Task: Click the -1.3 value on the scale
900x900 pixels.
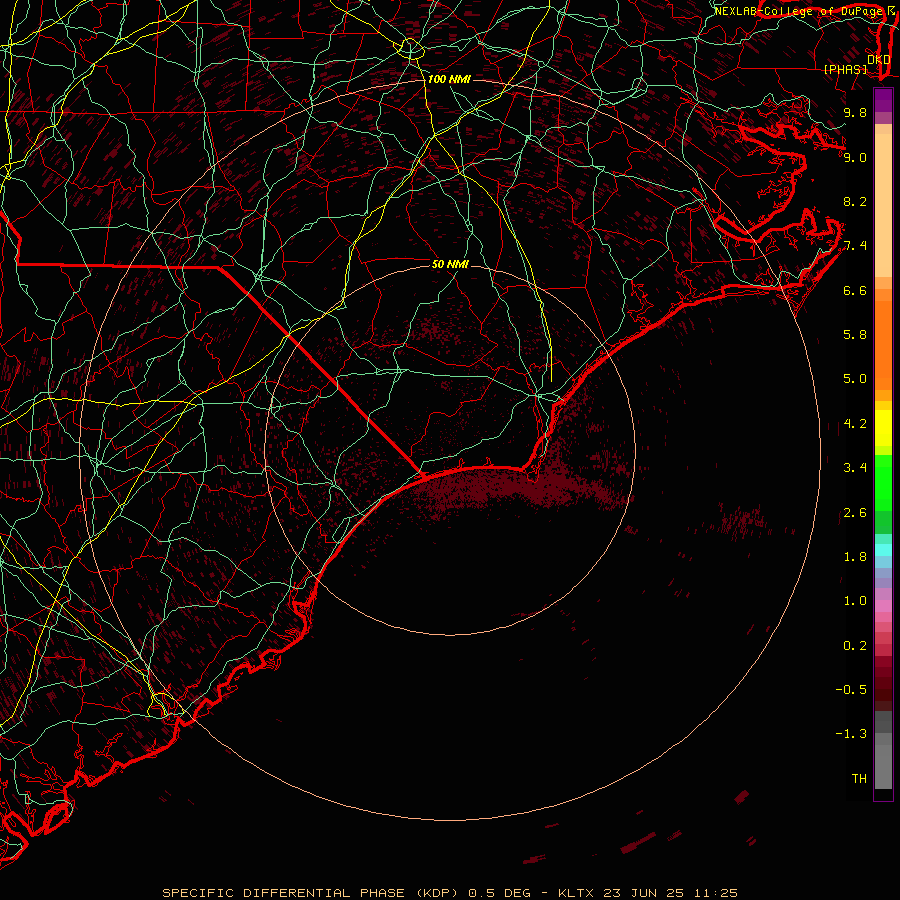Action: point(851,734)
